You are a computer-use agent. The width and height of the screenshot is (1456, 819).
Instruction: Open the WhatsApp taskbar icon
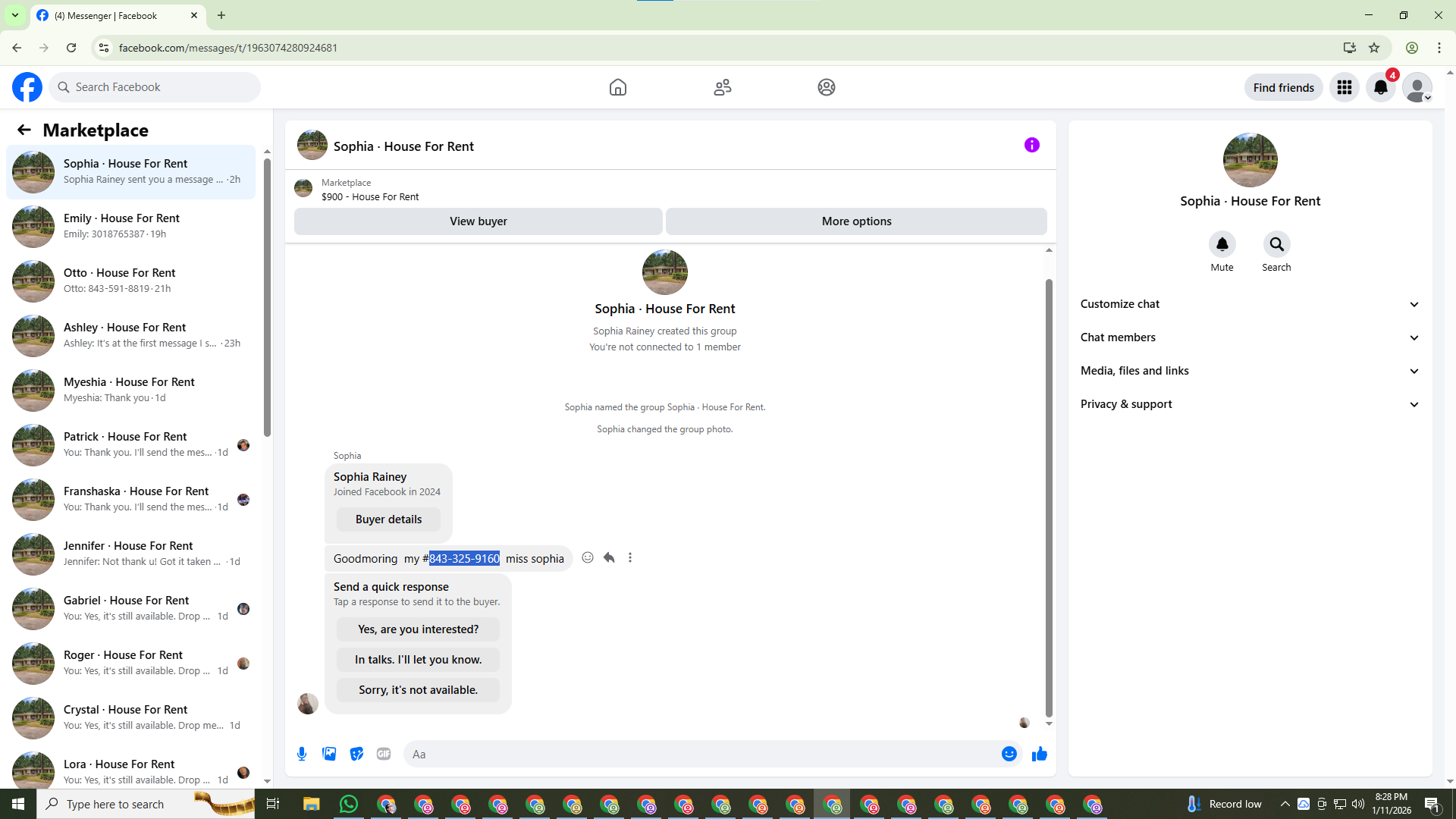tap(349, 804)
